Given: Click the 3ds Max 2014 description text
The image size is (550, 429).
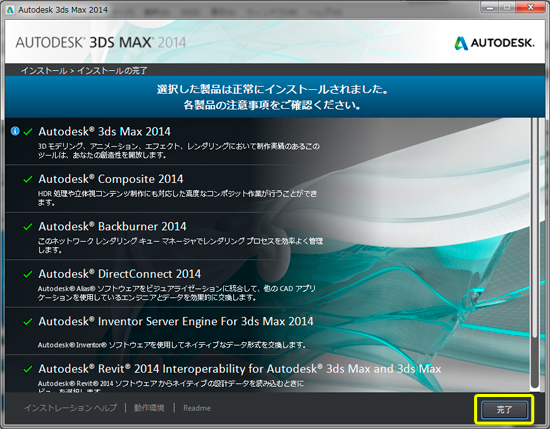Looking at the screenshot, I should 179,150.
